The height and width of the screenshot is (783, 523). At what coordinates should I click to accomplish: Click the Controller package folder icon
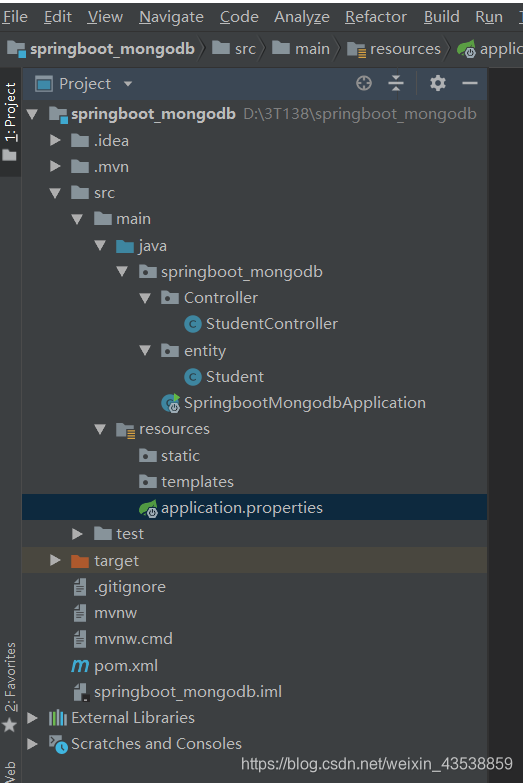[x=170, y=298]
